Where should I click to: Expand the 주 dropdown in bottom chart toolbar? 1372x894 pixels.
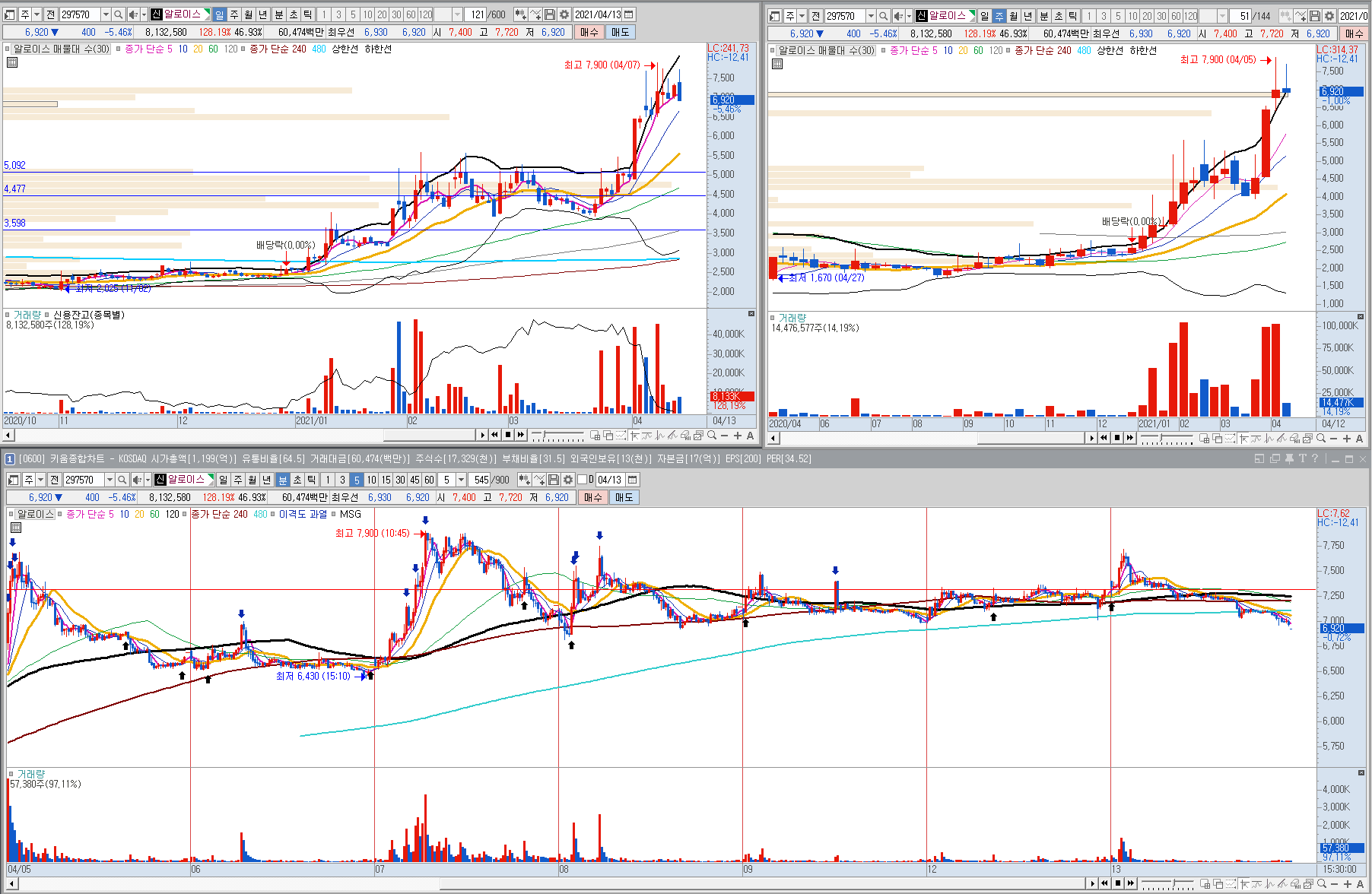click(40, 480)
